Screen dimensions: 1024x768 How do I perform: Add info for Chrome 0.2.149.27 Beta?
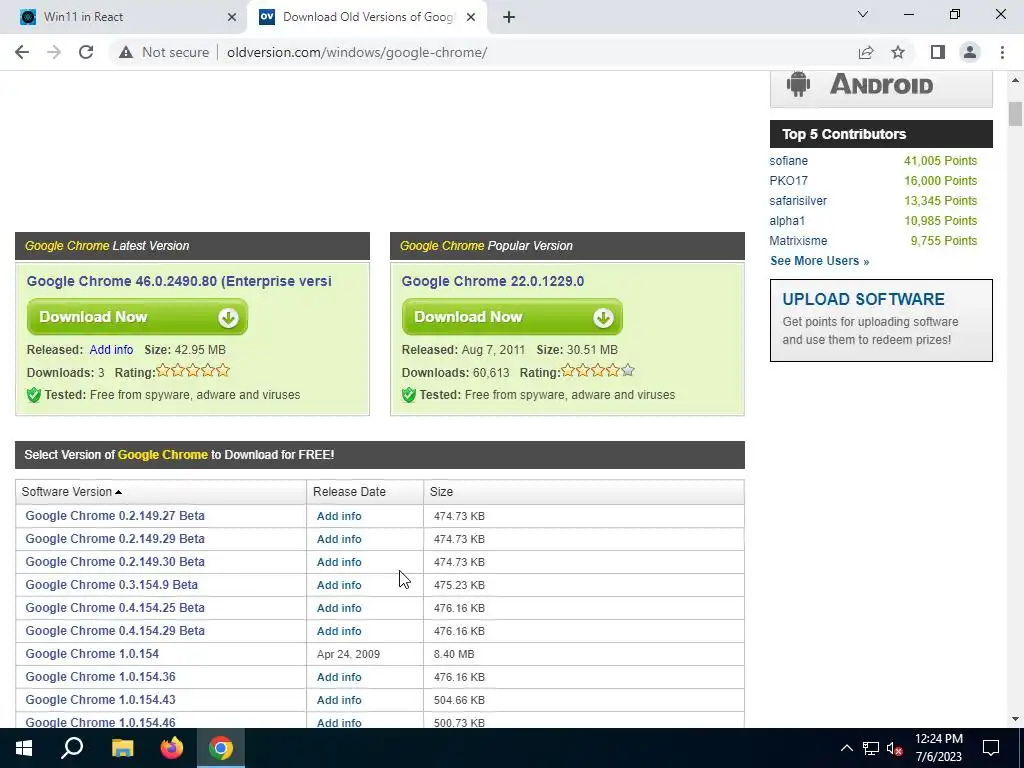point(339,516)
